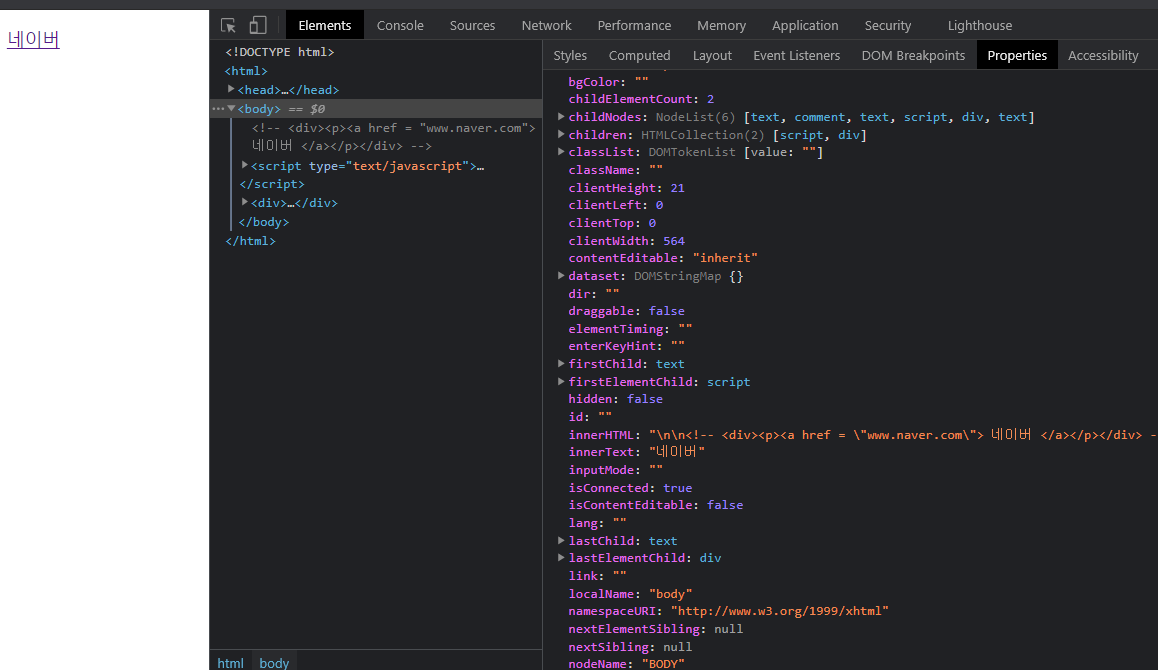
Task: Open the Application tab
Action: pos(805,25)
